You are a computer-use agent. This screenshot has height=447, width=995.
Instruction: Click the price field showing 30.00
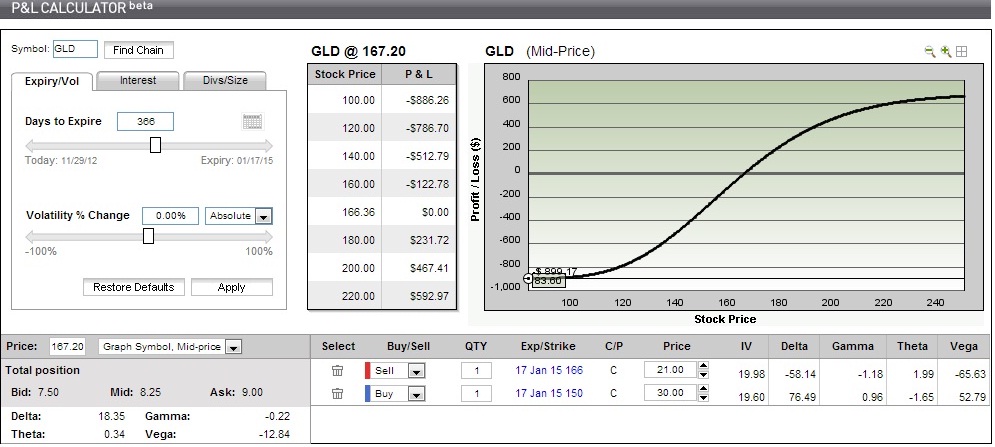[670, 393]
